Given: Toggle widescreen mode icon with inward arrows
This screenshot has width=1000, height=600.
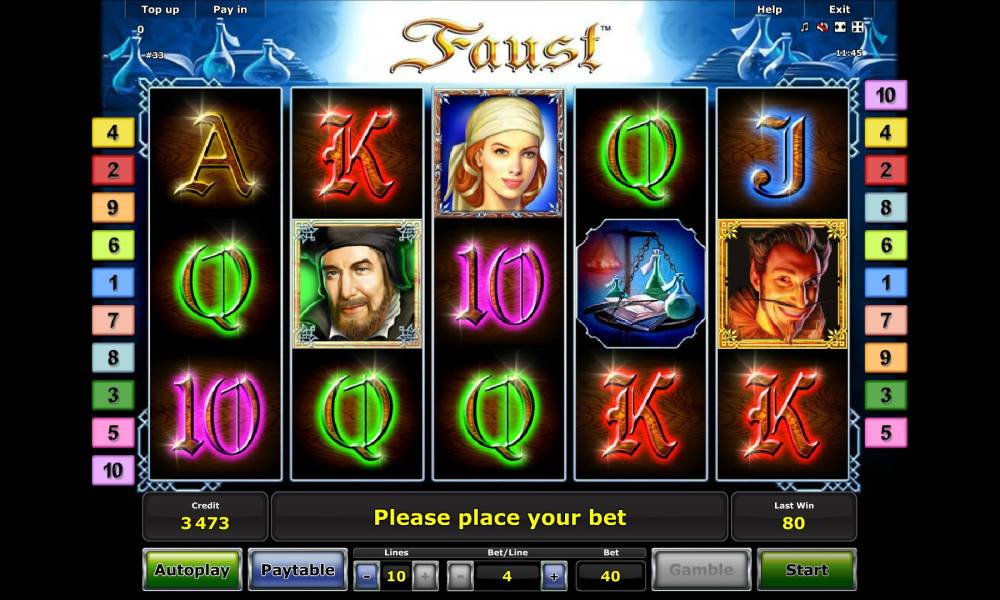Looking at the screenshot, I should tap(841, 27).
